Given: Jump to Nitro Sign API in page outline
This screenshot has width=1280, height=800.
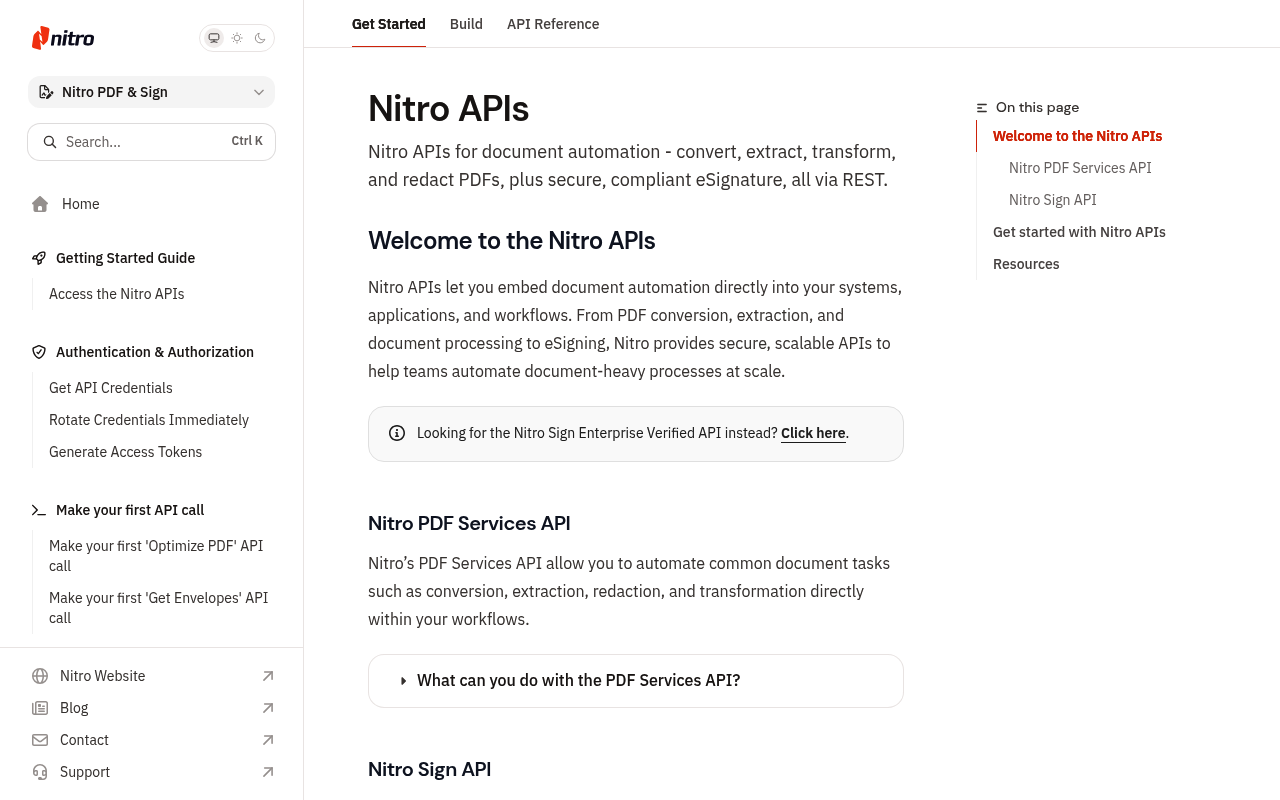Looking at the screenshot, I should (x=1053, y=200).
